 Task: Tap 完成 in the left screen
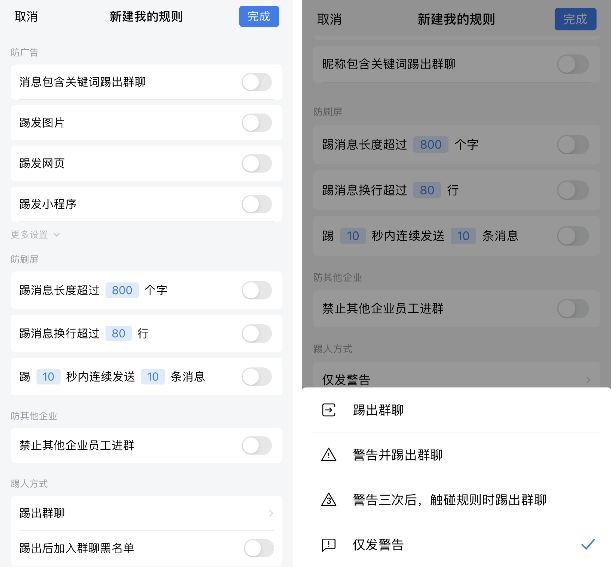tap(259, 16)
